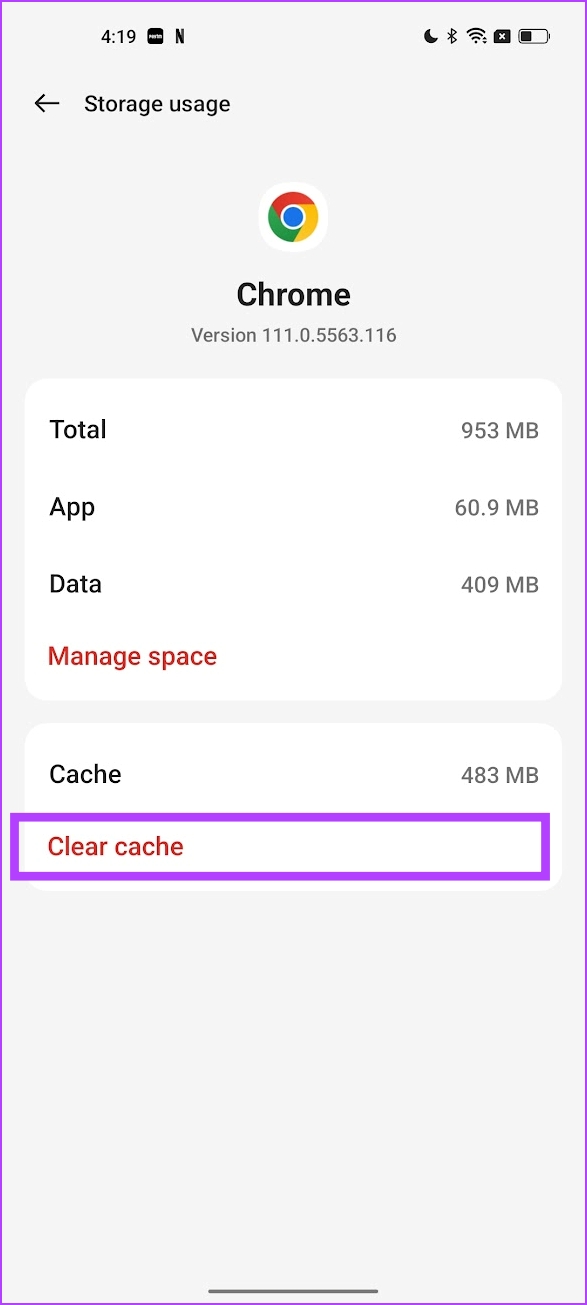
Task: Tap the Netflix notification icon in status bar
Action: pos(180,37)
